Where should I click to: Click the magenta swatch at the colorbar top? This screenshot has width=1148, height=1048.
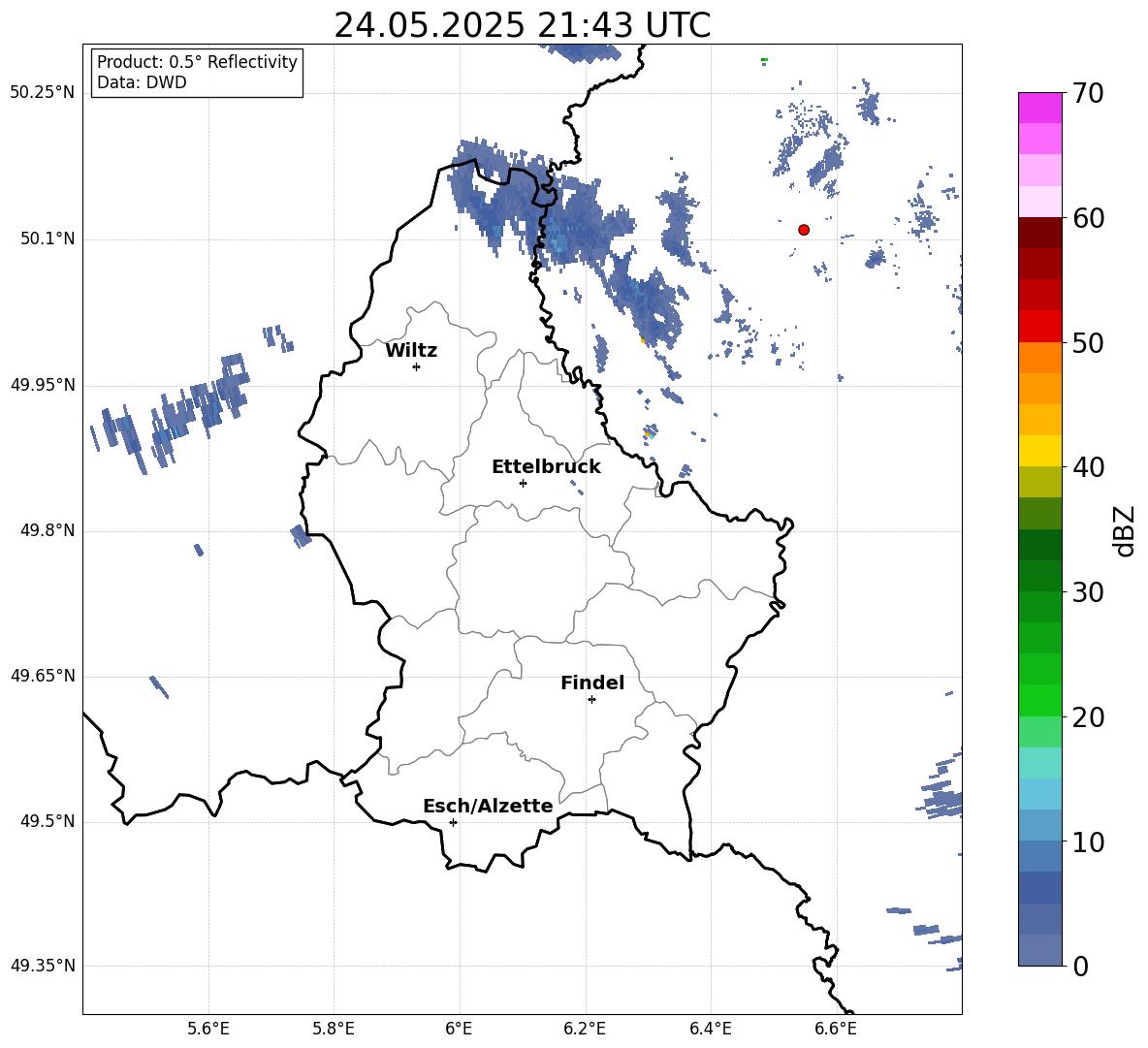(1040, 108)
